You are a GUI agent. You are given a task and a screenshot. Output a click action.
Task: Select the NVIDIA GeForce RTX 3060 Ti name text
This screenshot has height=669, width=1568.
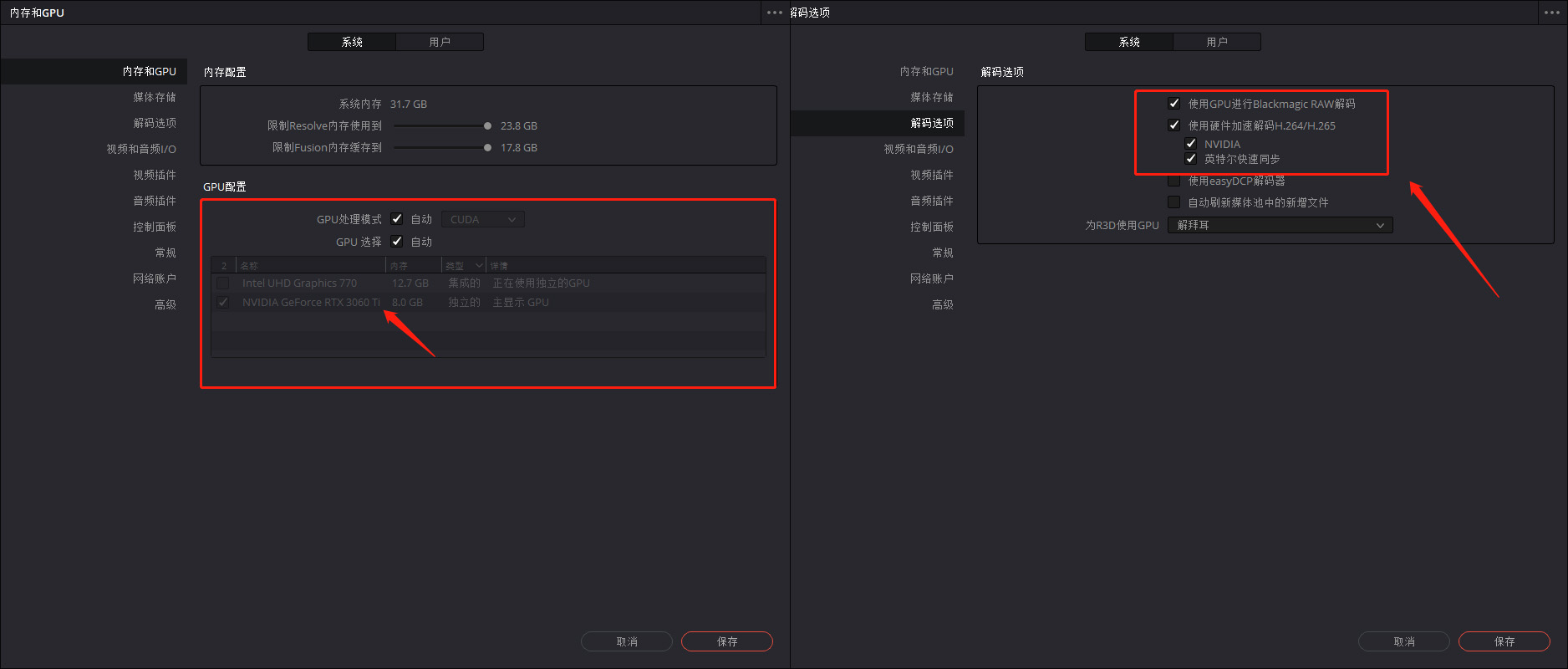click(x=311, y=303)
